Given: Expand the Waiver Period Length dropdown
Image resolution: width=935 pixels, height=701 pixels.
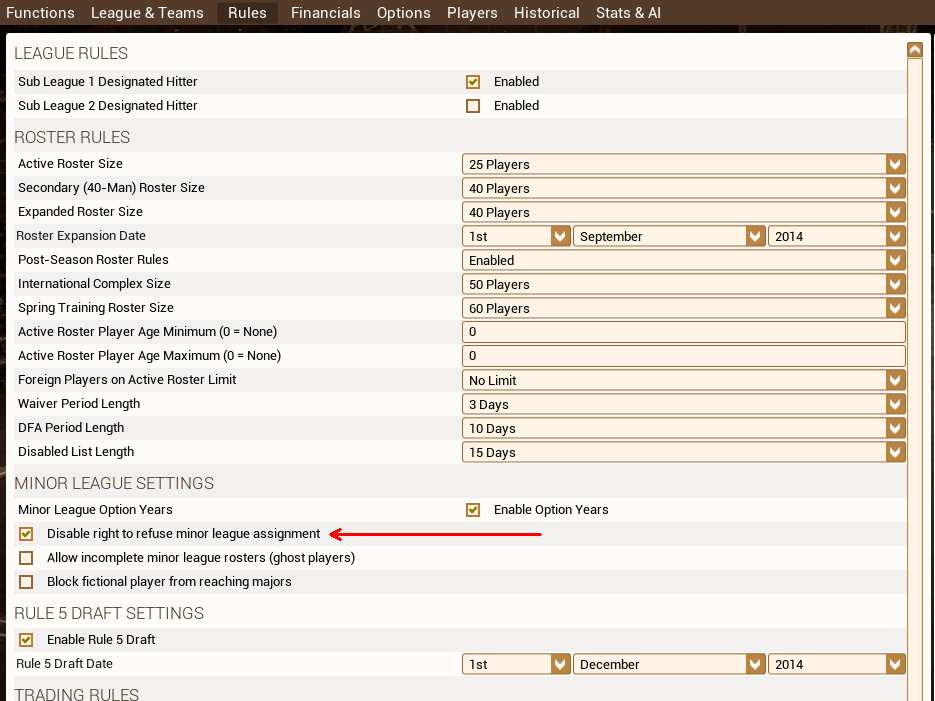Looking at the screenshot, I should coord(683,404).
